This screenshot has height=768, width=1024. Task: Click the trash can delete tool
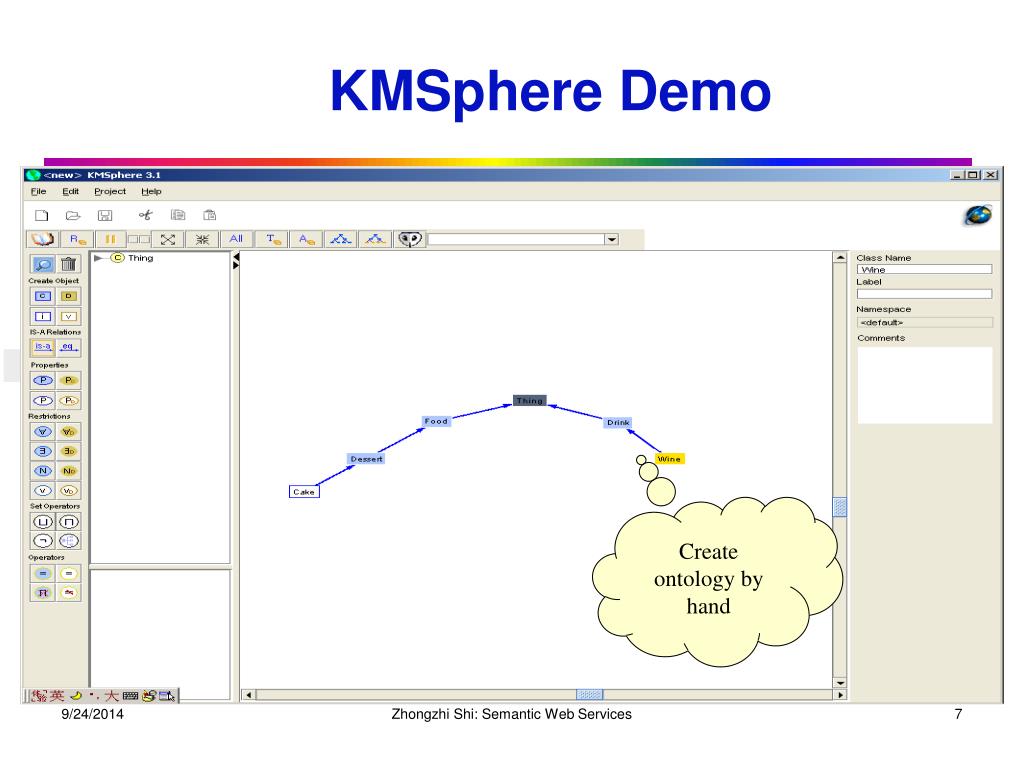coord(69,264)
